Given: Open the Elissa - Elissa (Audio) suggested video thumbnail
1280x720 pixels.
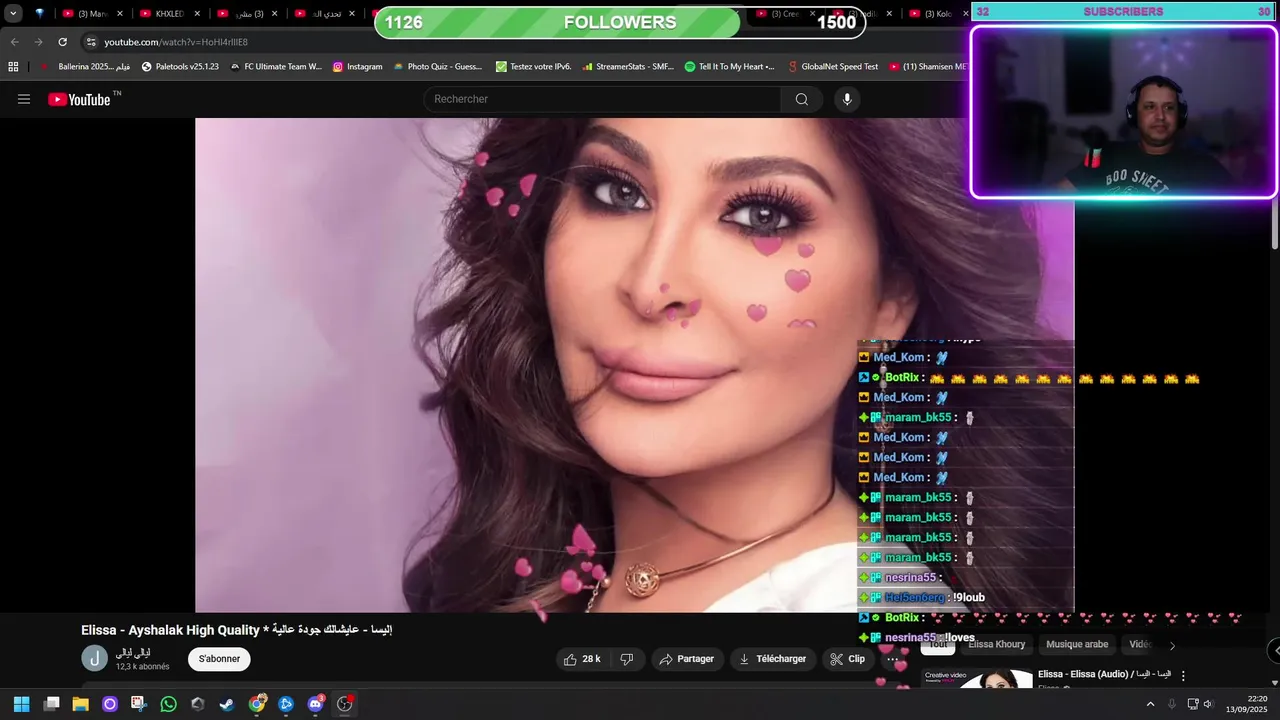Looking at the screenshot, I should point(977,679).
